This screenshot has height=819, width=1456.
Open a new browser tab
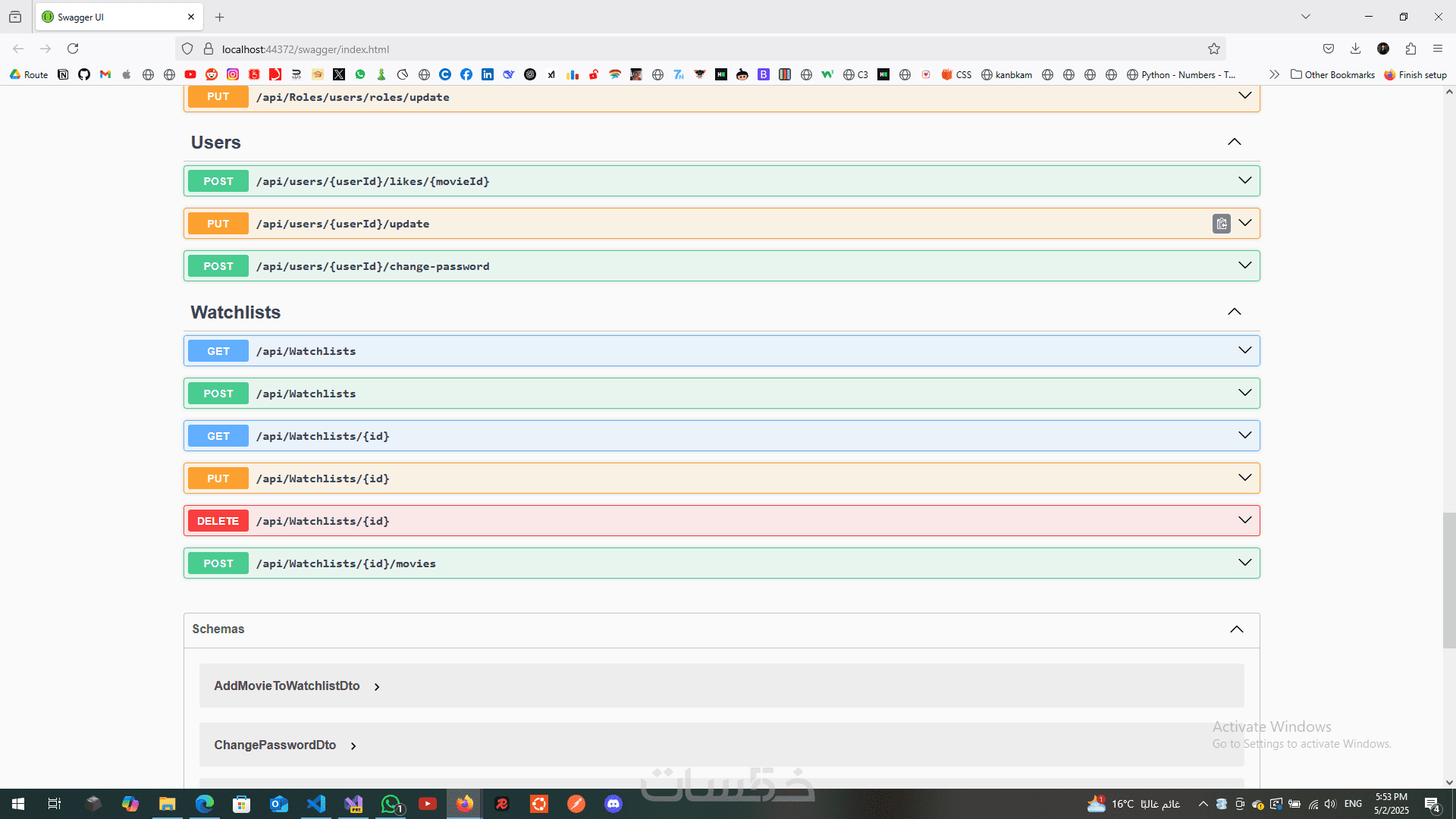220,17
